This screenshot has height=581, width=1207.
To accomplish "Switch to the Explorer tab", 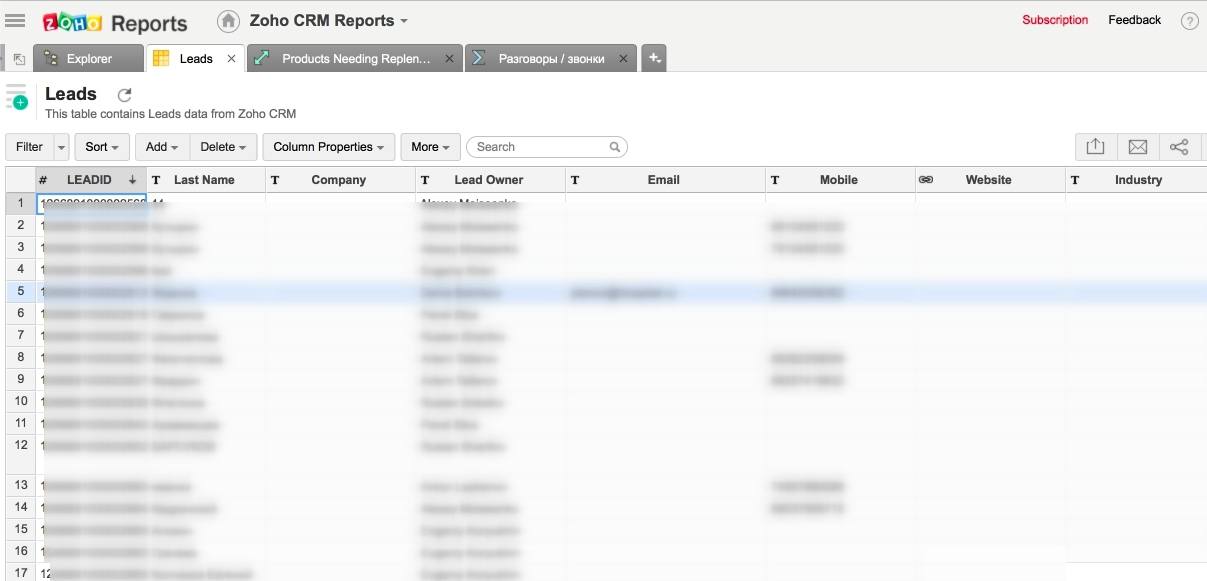I will pyautogui.click(x=88, y=59).
